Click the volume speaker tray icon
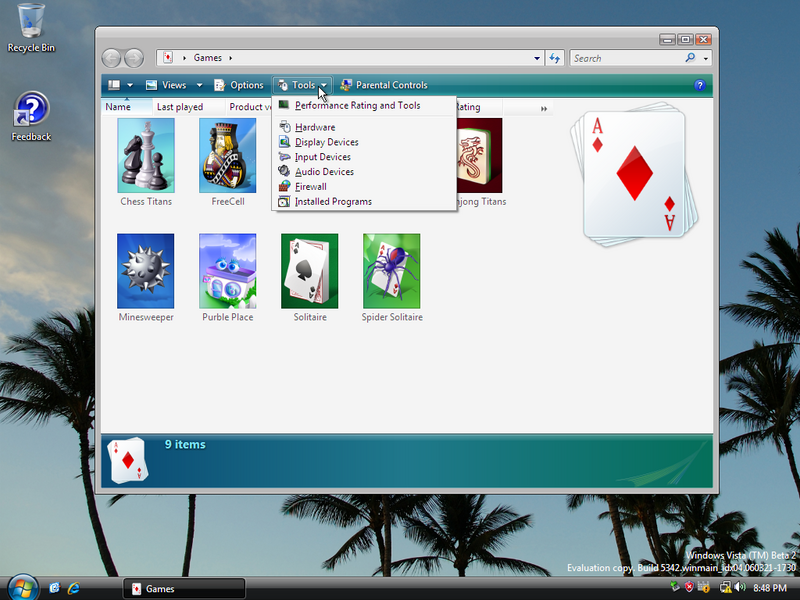 point(740,587)
